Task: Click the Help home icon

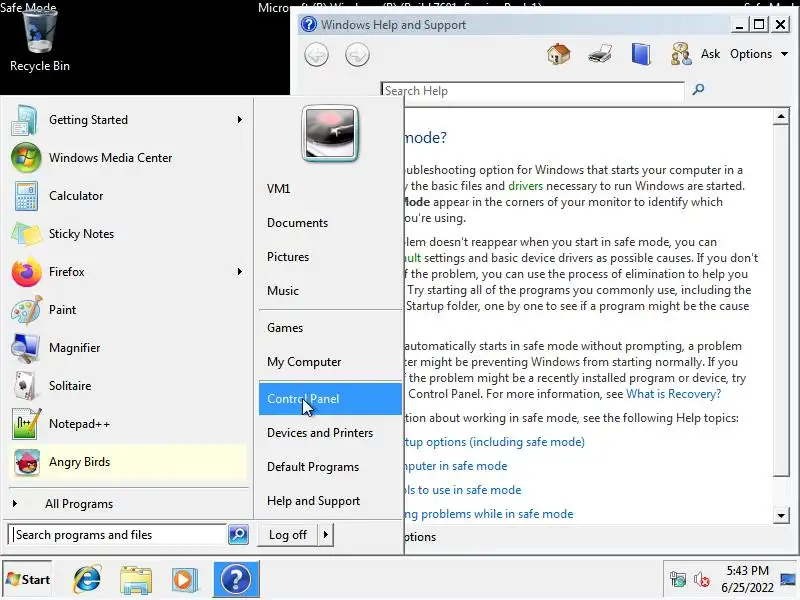Action: 559,54
